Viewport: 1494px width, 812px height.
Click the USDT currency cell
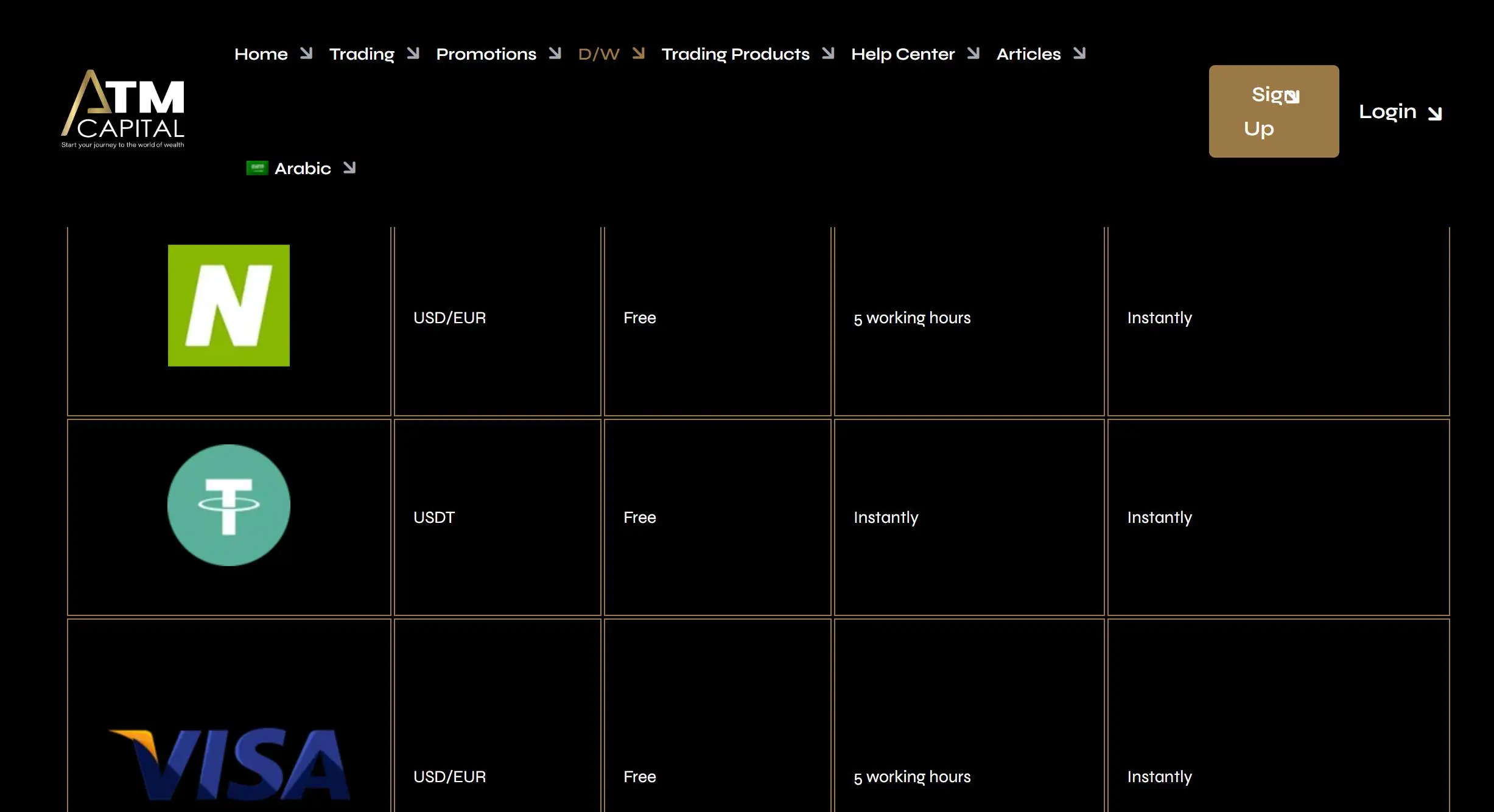[434, 517]
